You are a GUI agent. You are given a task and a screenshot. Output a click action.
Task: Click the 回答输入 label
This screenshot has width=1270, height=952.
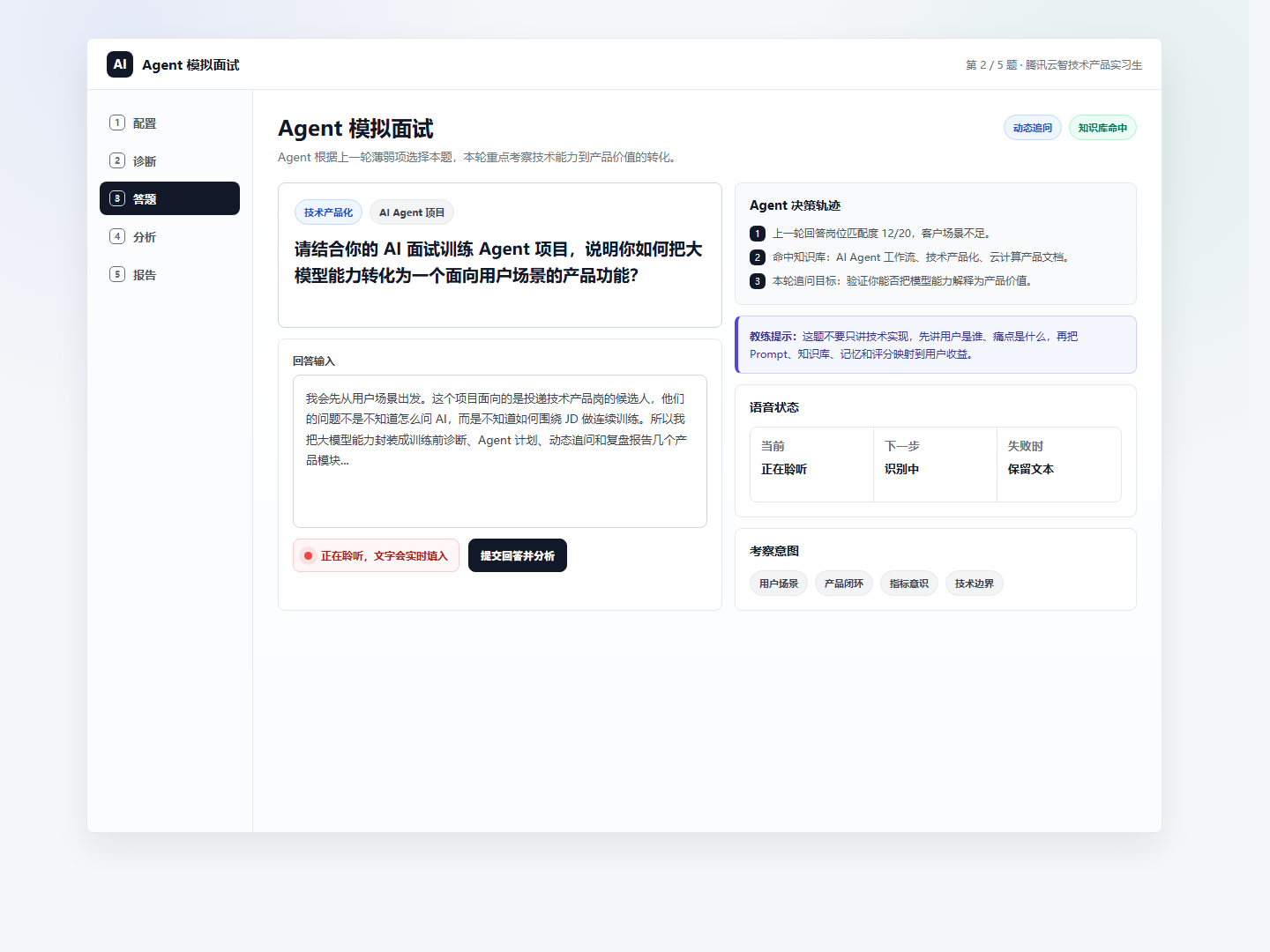click(314, 361)
